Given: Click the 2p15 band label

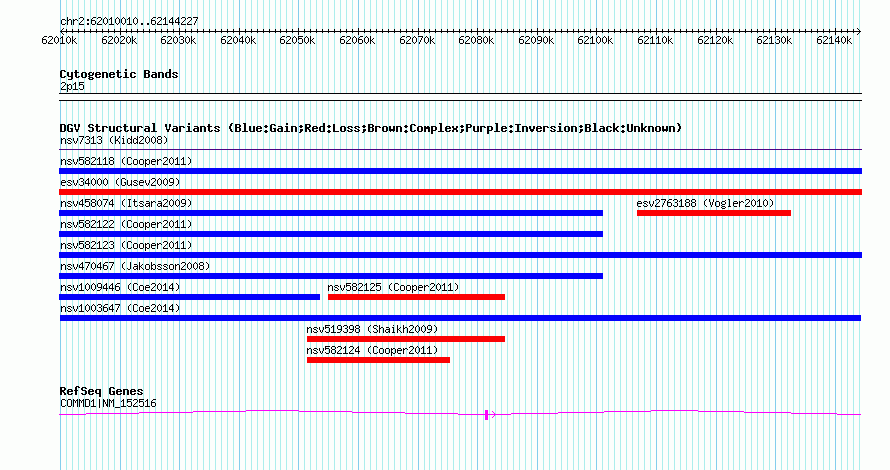Looking at the screenshot, I should tap(72, 86).
